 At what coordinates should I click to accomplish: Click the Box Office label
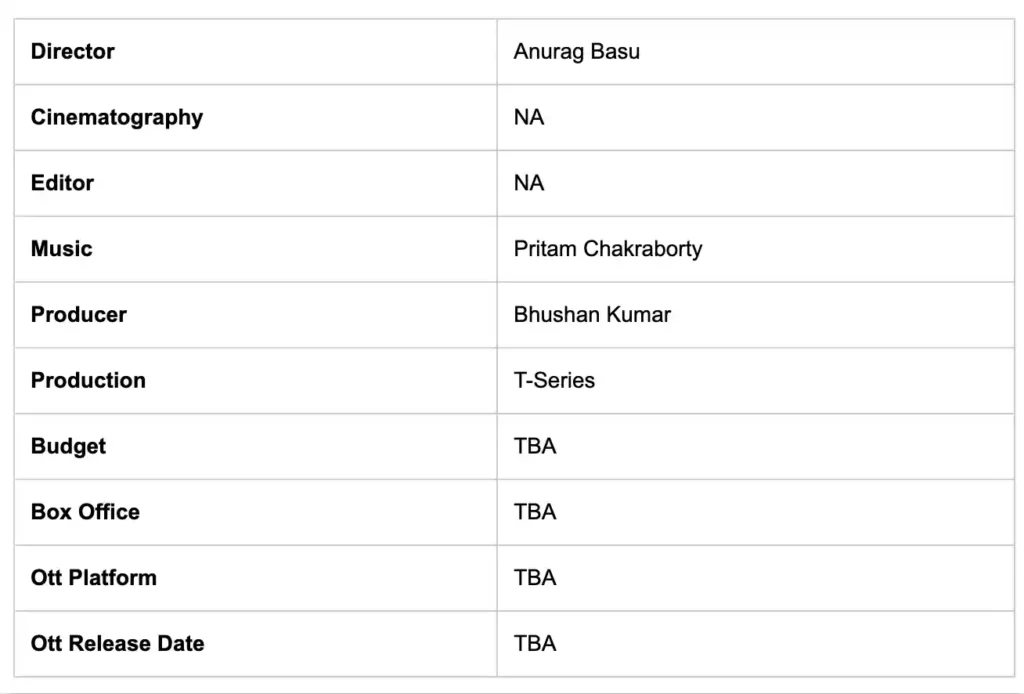pos(85,512)
